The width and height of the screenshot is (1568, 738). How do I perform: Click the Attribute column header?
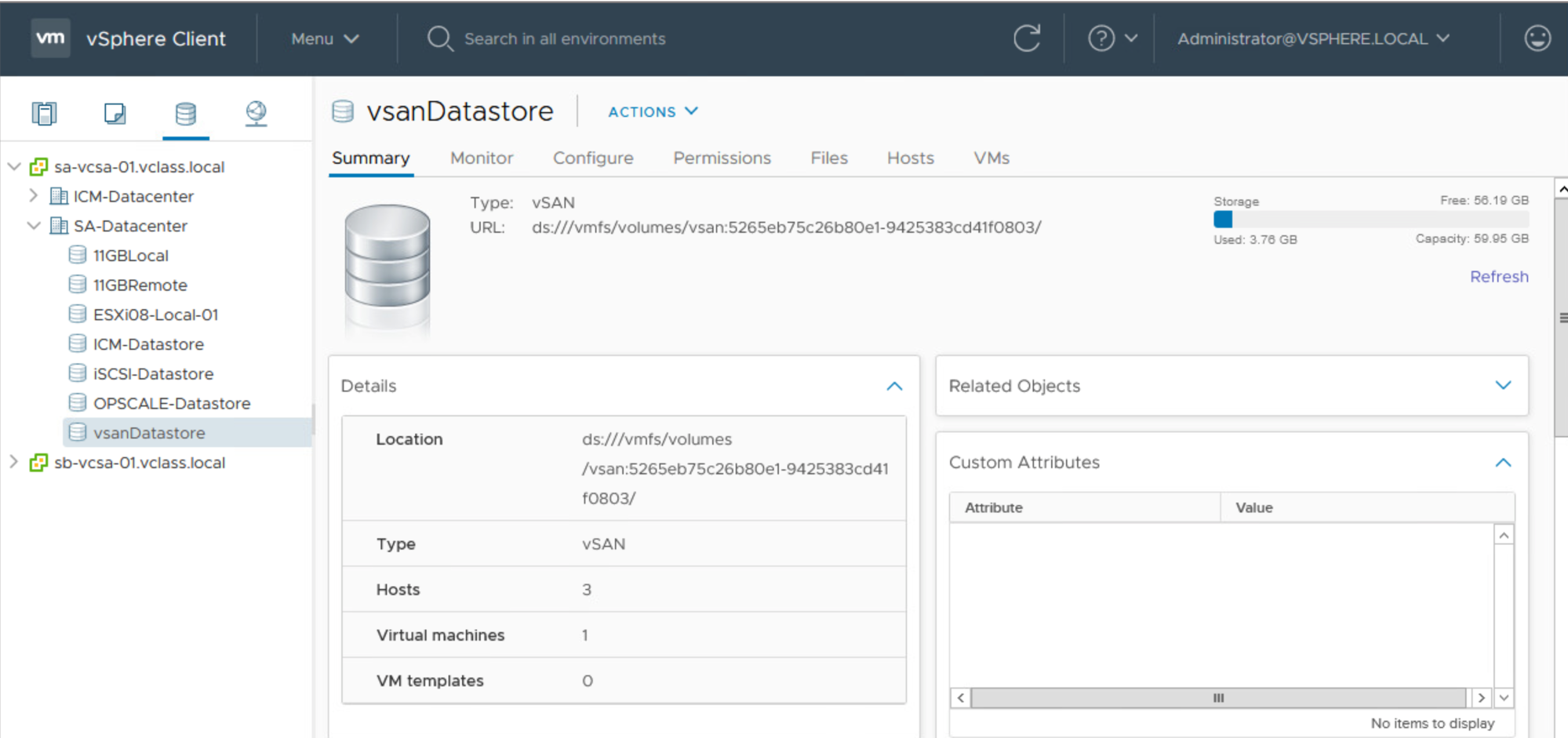coord(1085,507)
